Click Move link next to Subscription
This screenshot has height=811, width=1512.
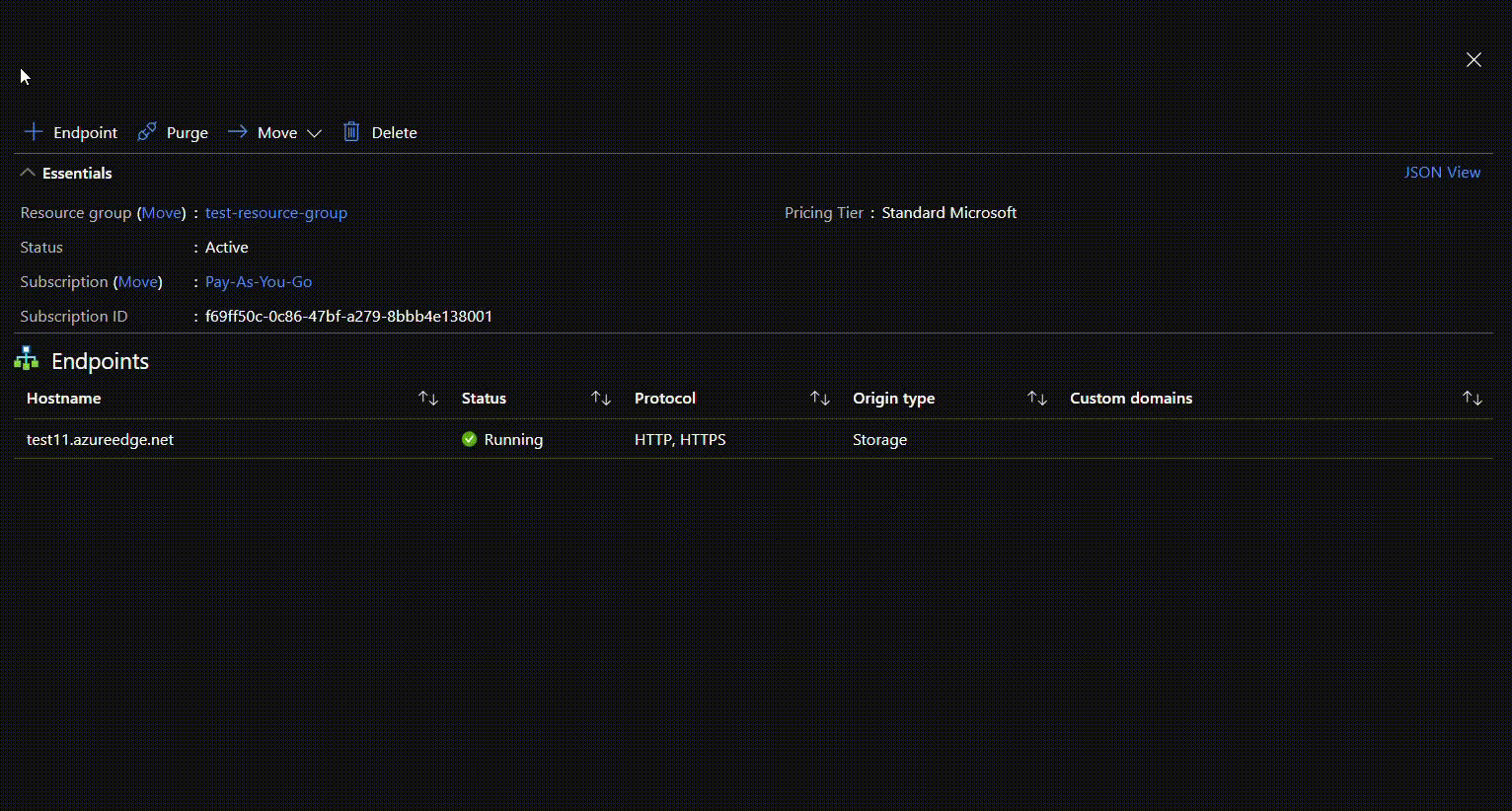[138, 282]
